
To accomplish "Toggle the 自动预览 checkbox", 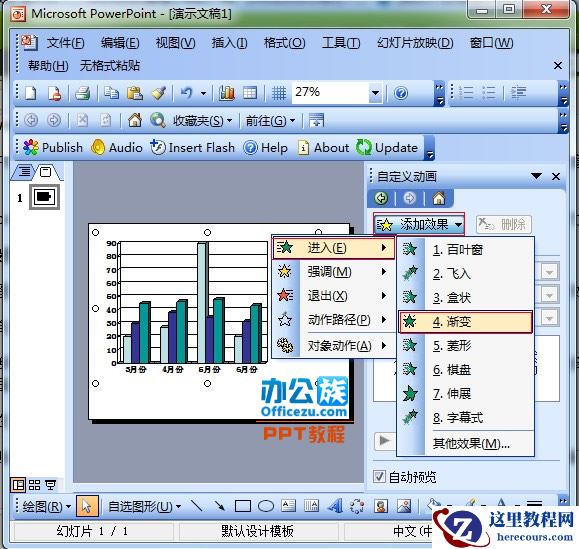I will 379,477.
